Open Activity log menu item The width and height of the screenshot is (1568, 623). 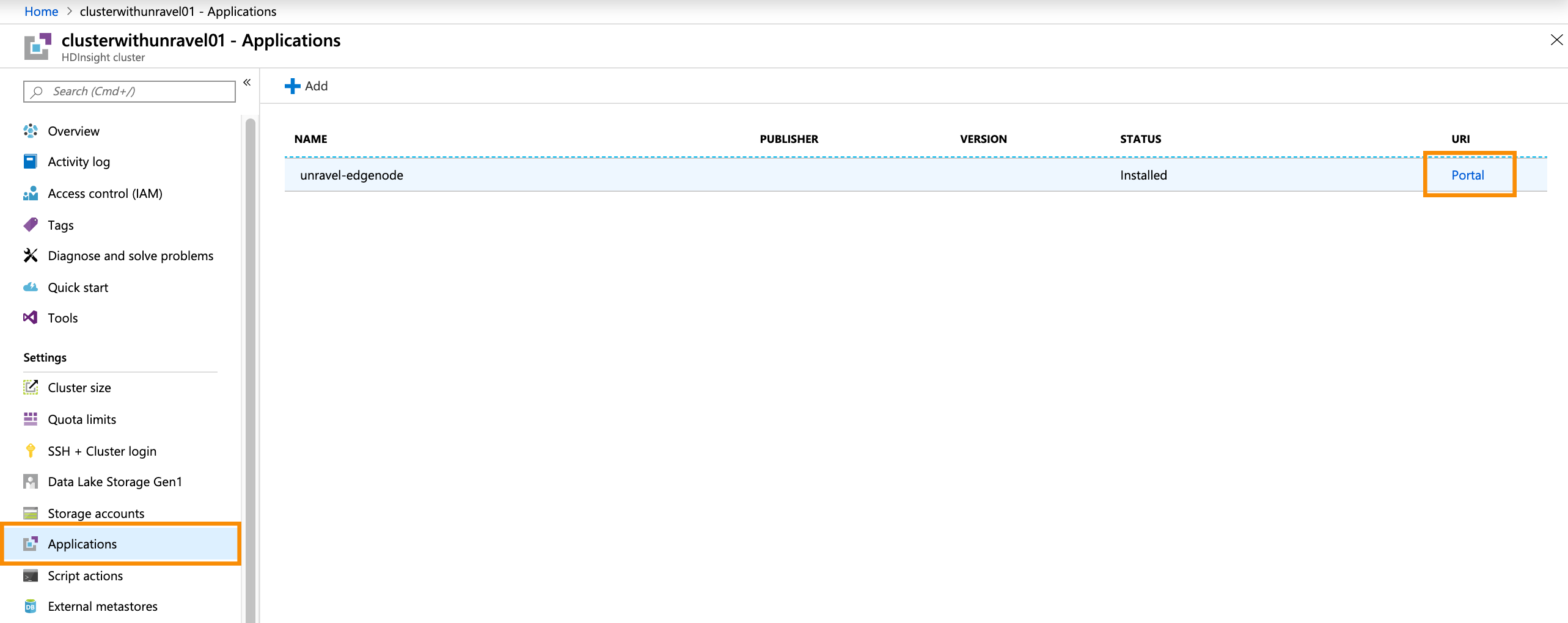click(x=79, y=162)
